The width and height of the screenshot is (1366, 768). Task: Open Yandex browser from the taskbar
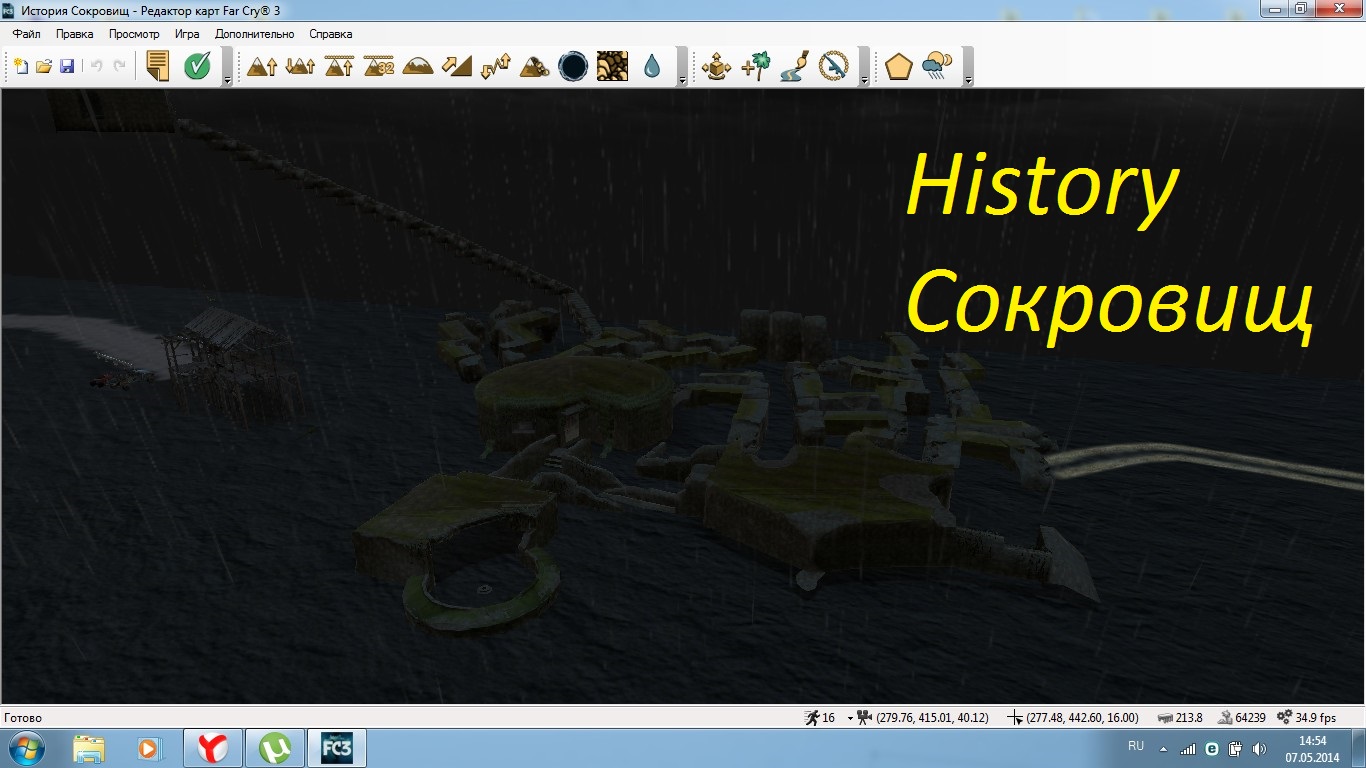click(x=212, y=748)
